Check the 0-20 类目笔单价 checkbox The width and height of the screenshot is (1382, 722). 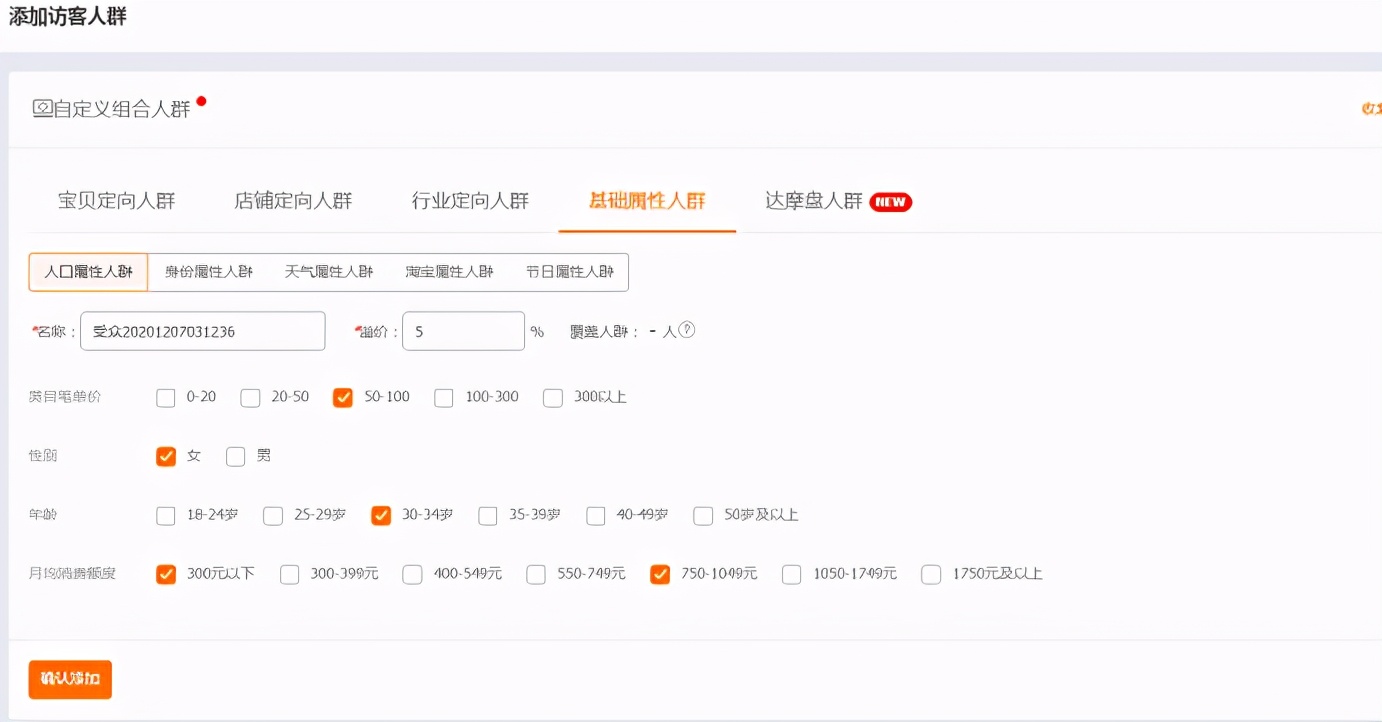(x=165, y=397)
